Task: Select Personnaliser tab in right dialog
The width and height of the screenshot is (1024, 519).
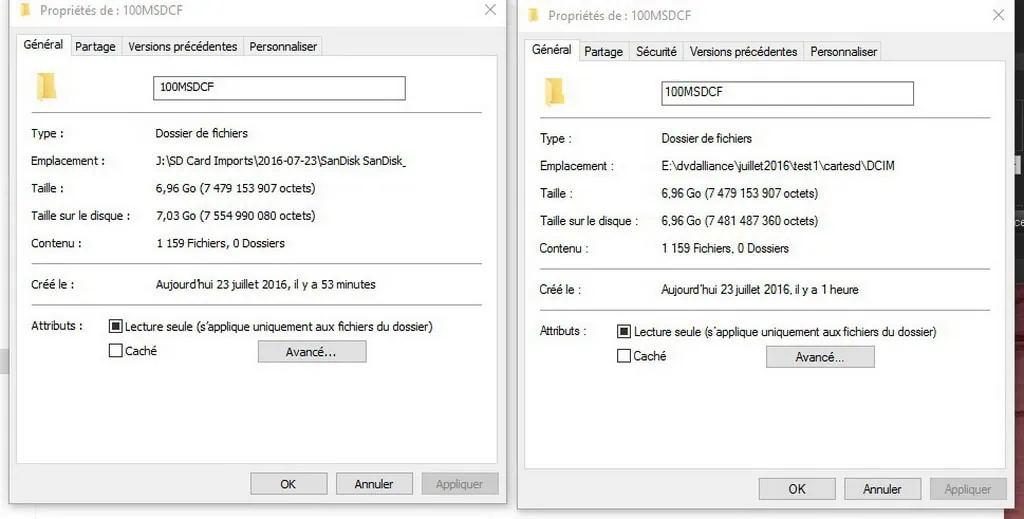Action: tap(843, 51)
